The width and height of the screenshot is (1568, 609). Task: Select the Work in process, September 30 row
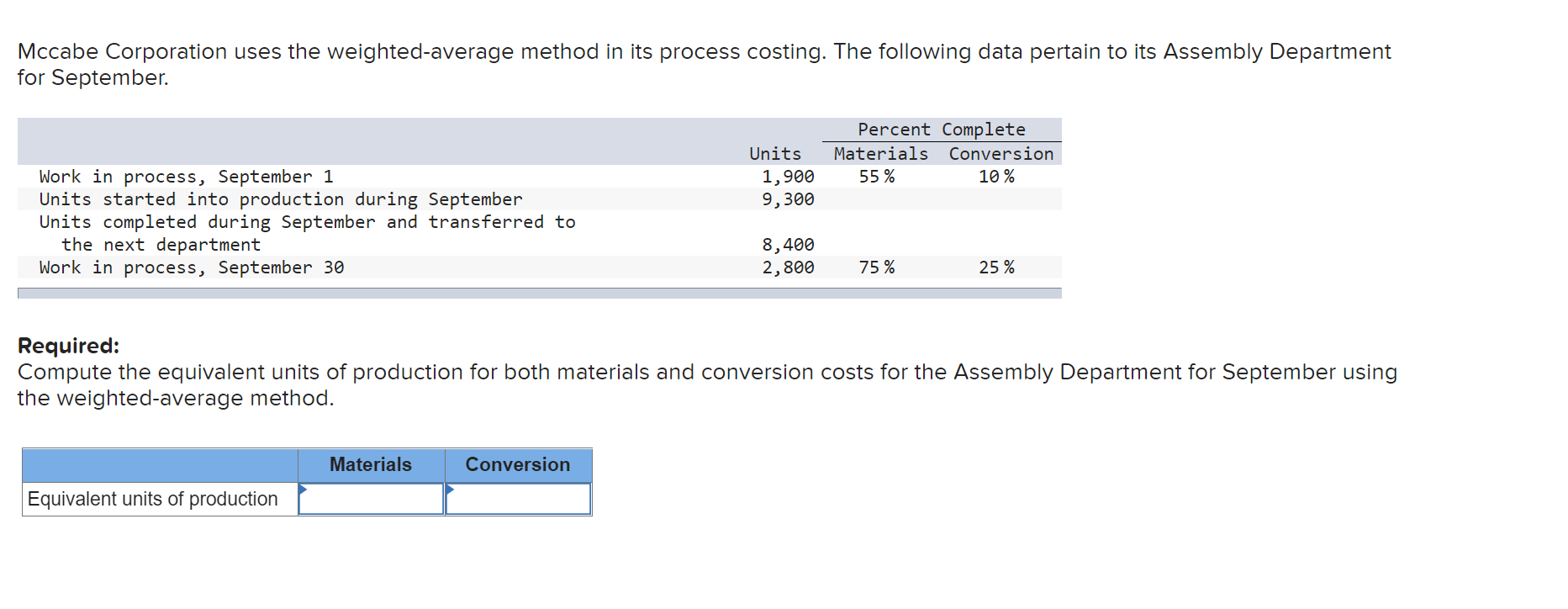pyautogui.click(x=191, y=267)
